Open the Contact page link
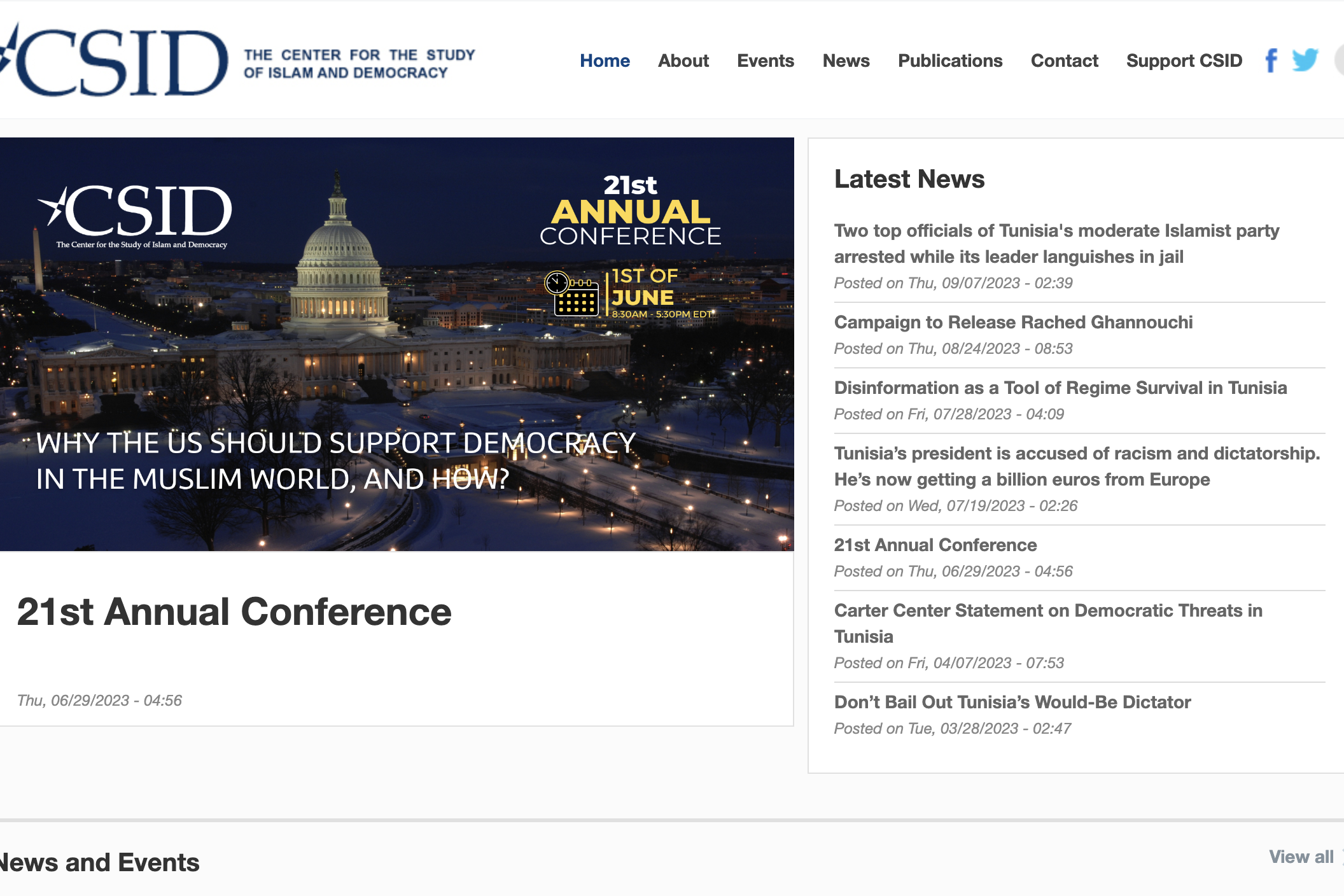1344x896 pixels. (1064, 61)
